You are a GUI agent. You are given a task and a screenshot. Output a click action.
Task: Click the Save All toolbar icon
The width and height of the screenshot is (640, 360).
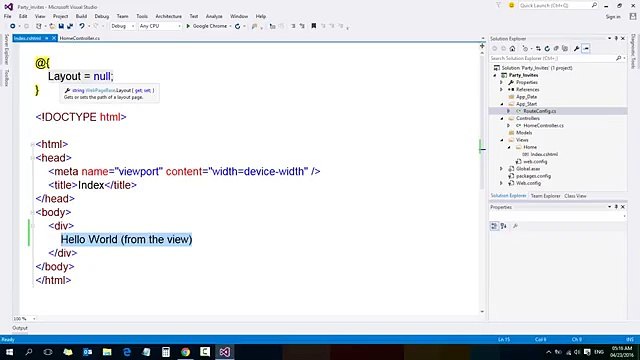70,26
